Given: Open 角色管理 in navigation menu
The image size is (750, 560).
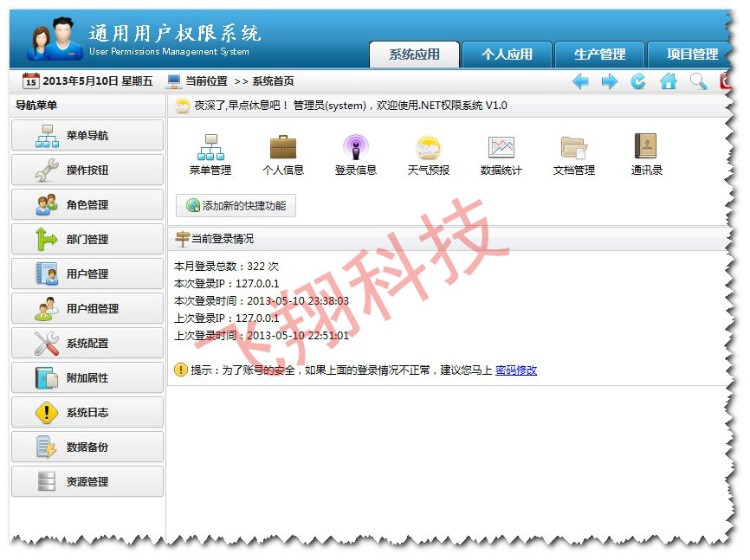Looking at the screenshot, I should pos(88,205).
